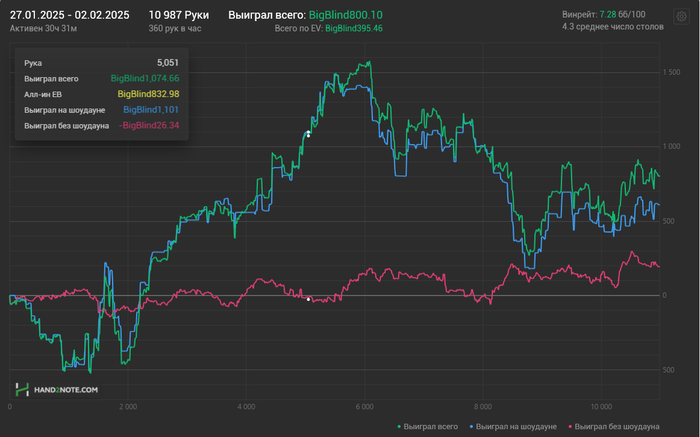Click the white marker on the red line
Screen dimensions: 700x437
[308, 299]
